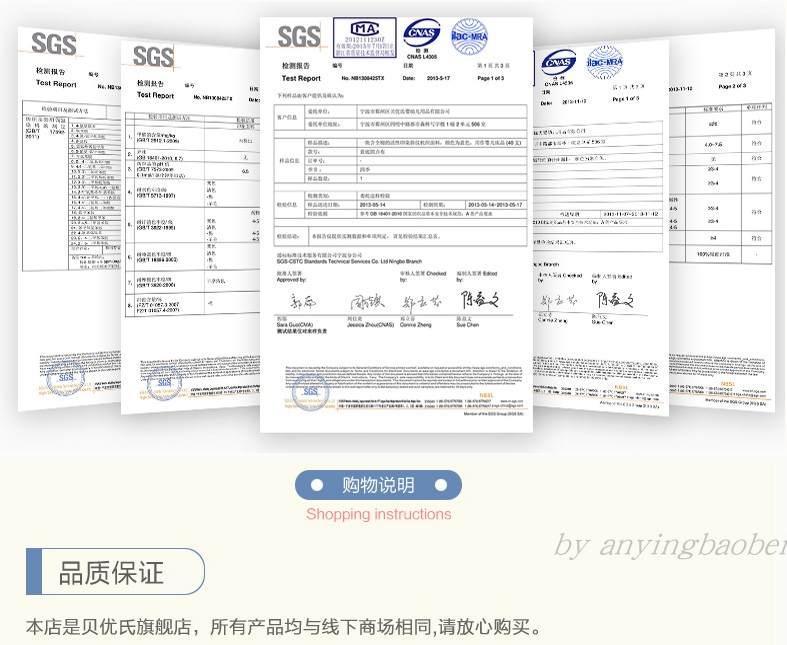
Task: Click the 'Approved by:' label on center report
Action: (291, 280)
